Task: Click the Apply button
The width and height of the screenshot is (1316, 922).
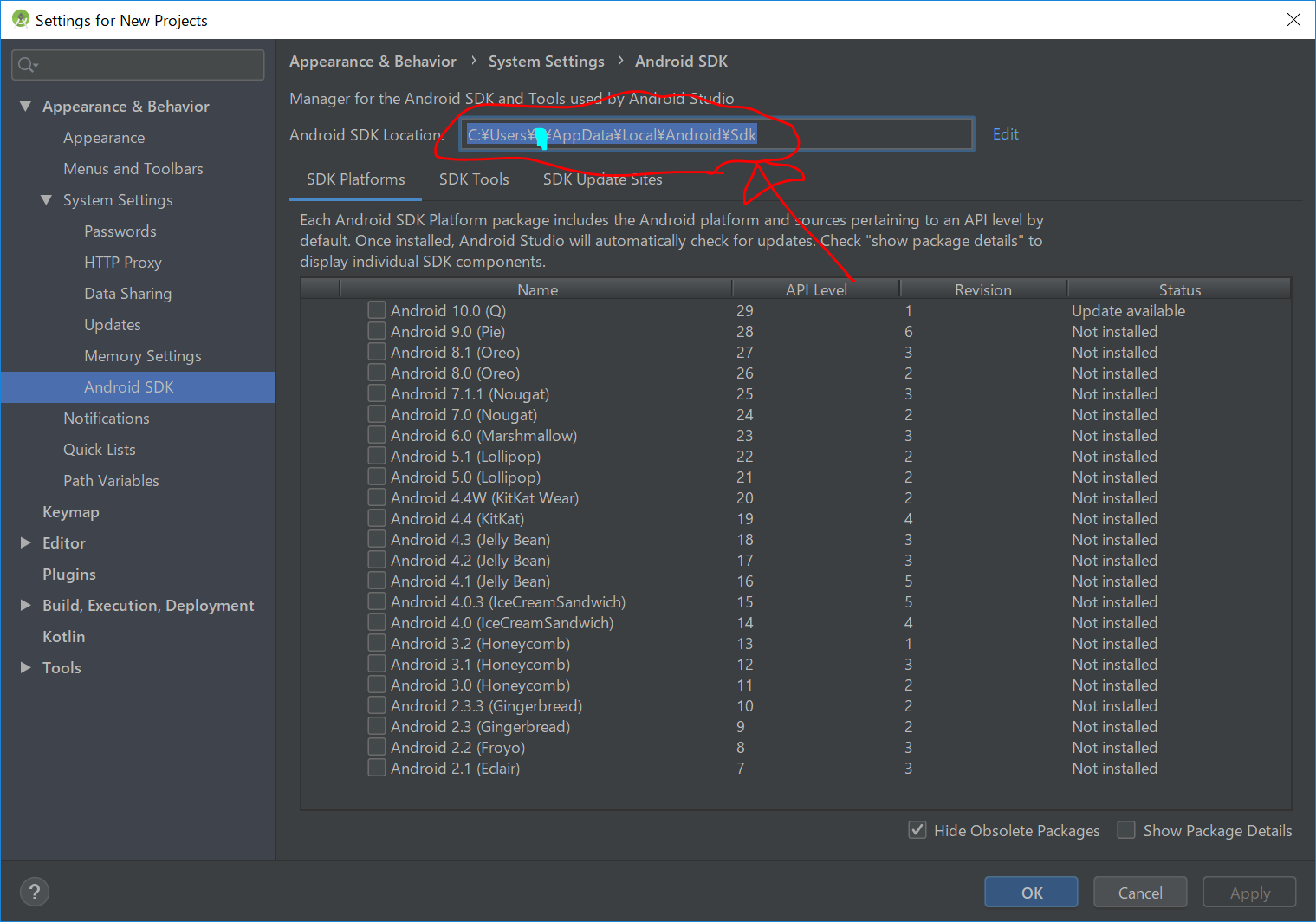Action: pyautogui.click(x=1249, y=893)
